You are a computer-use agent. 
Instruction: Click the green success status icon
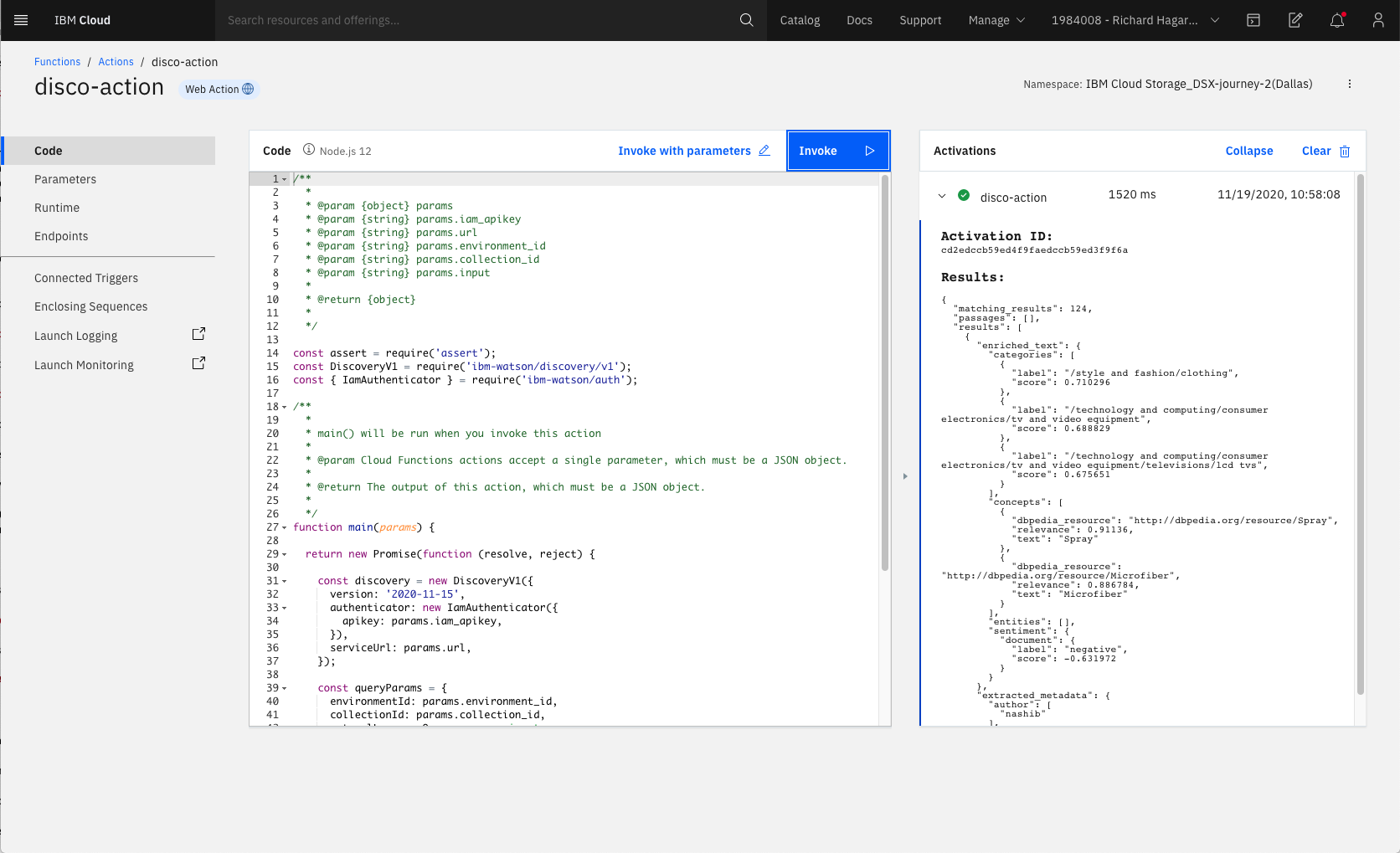tap(964, 195)
